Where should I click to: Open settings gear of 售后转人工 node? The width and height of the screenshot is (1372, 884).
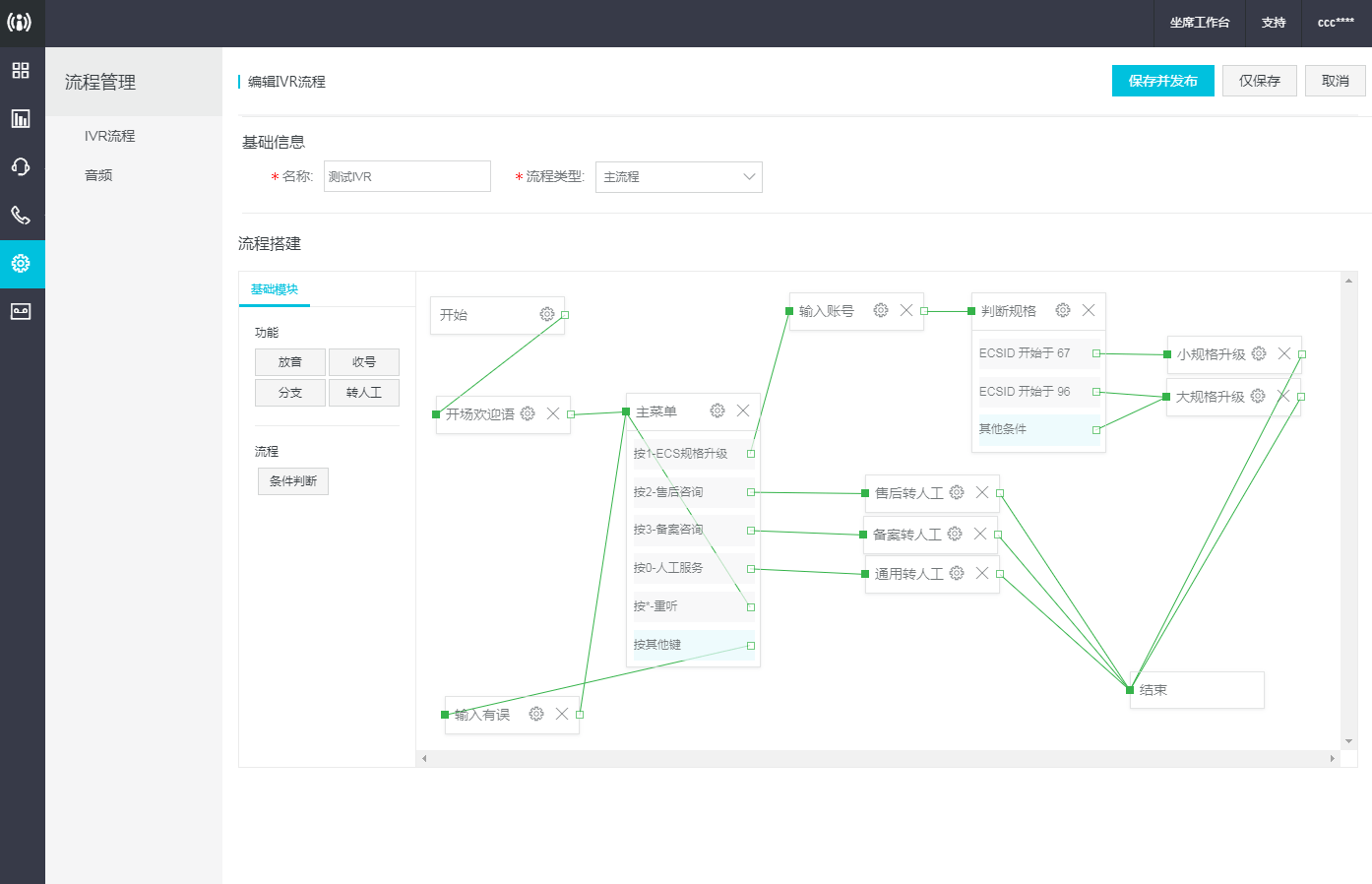click(x=957, y=492)
